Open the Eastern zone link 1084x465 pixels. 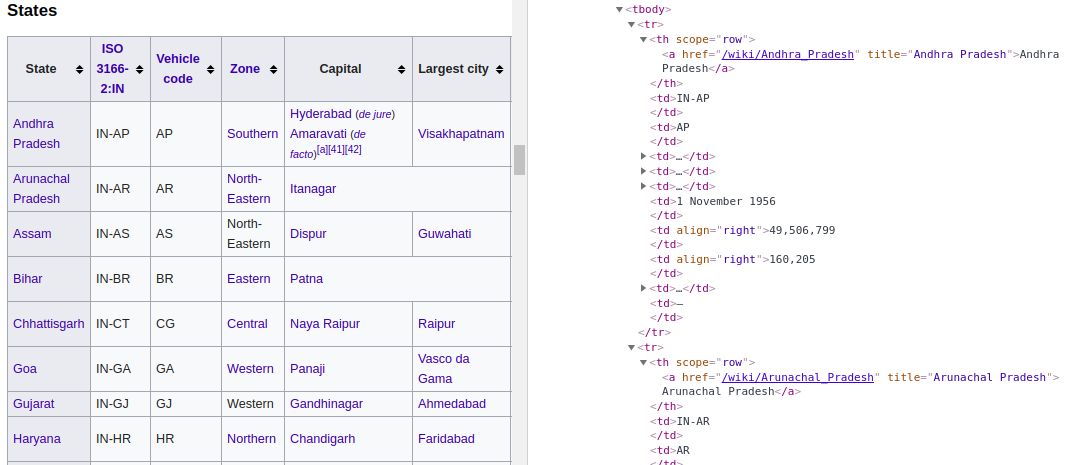pos(249,278)
